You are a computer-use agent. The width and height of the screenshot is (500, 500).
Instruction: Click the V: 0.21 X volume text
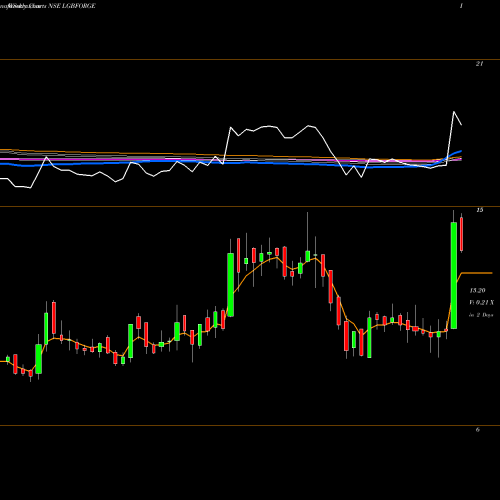pos(482,303)
